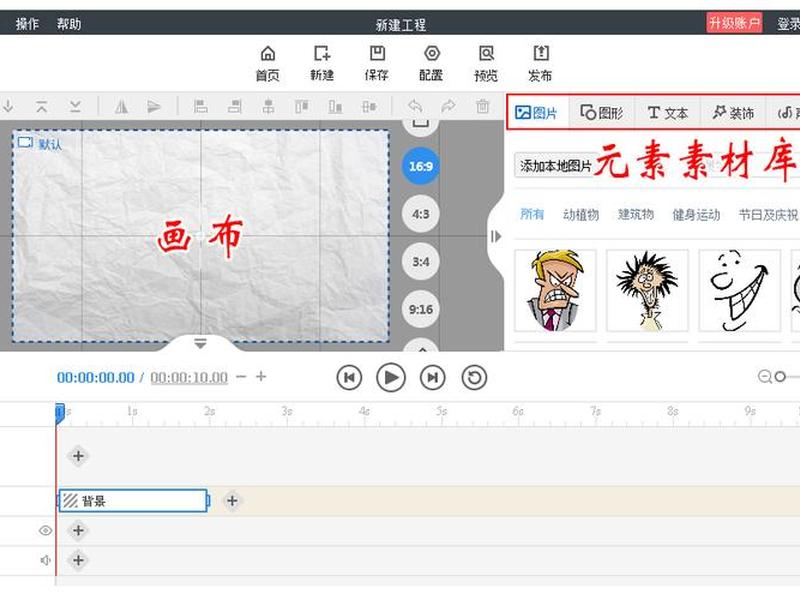Click the undo arrow in the toolbar

[x=415, y=107]
